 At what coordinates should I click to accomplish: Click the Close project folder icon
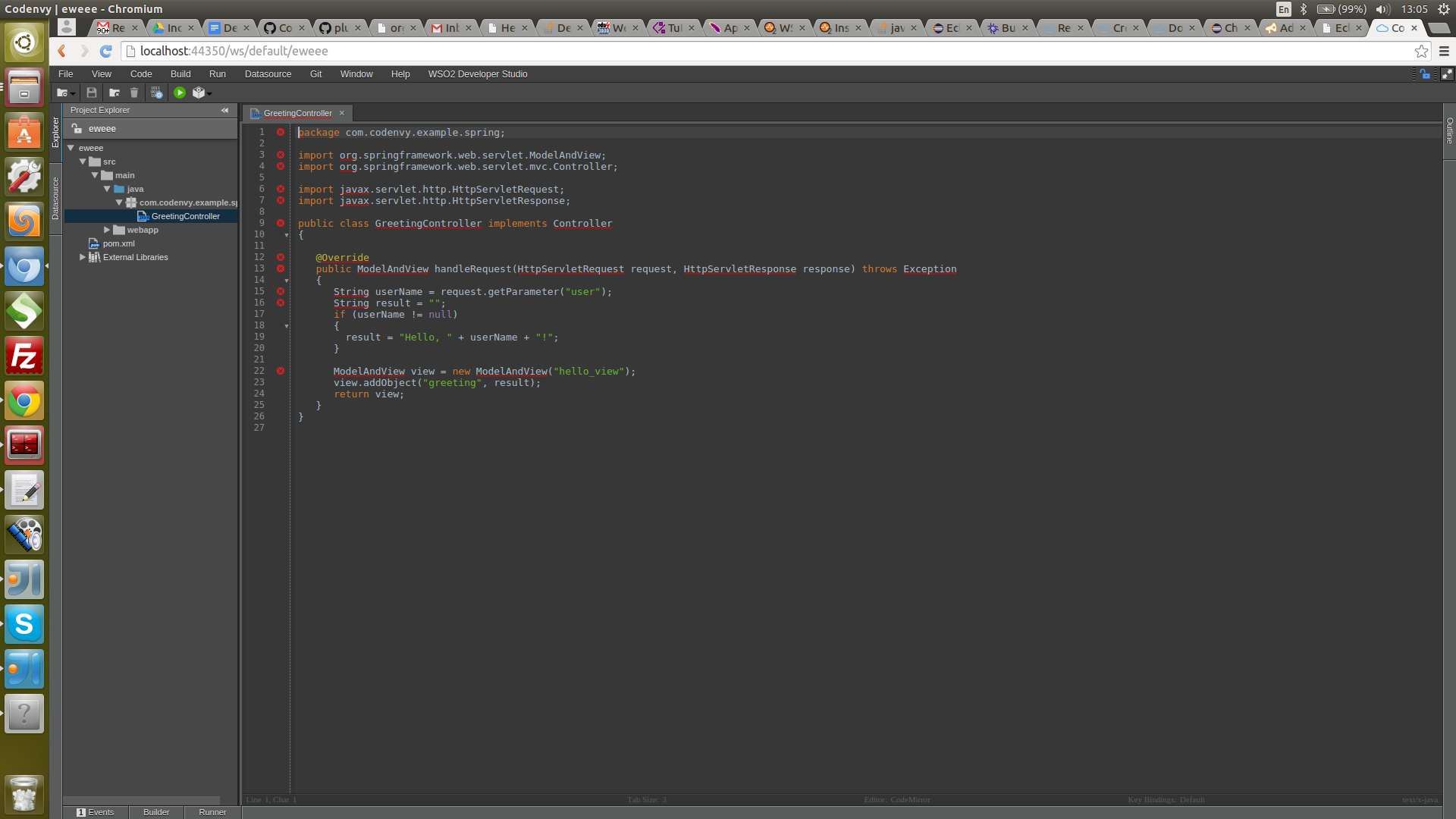coord(114,93)
